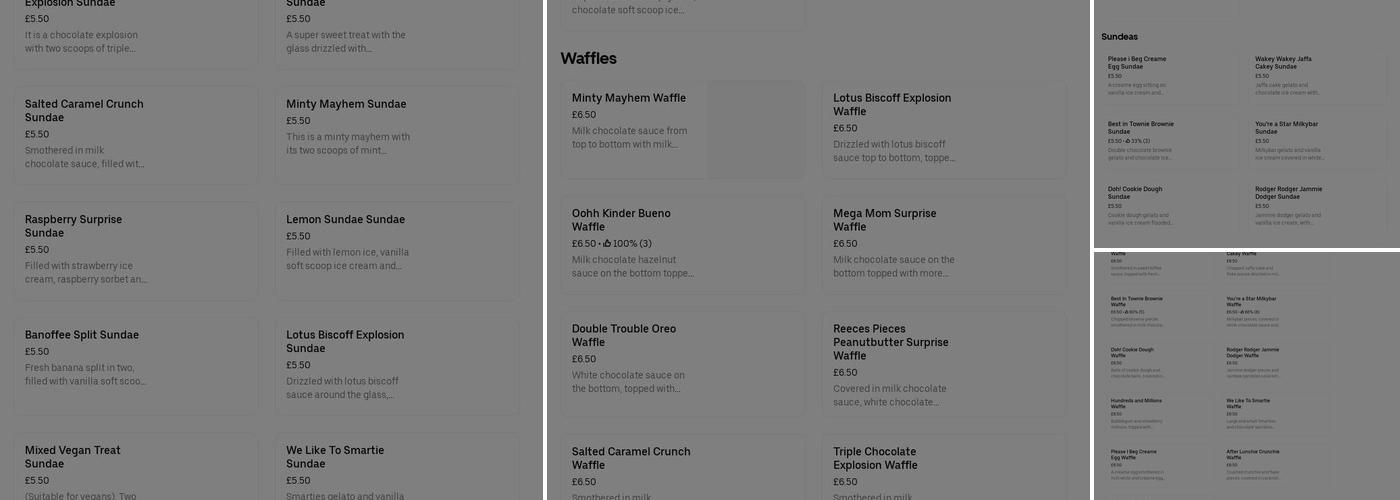Pick the Triple Chocolate Explosion Waffle
1400x500 pixels.
click(x=944, y=470)
